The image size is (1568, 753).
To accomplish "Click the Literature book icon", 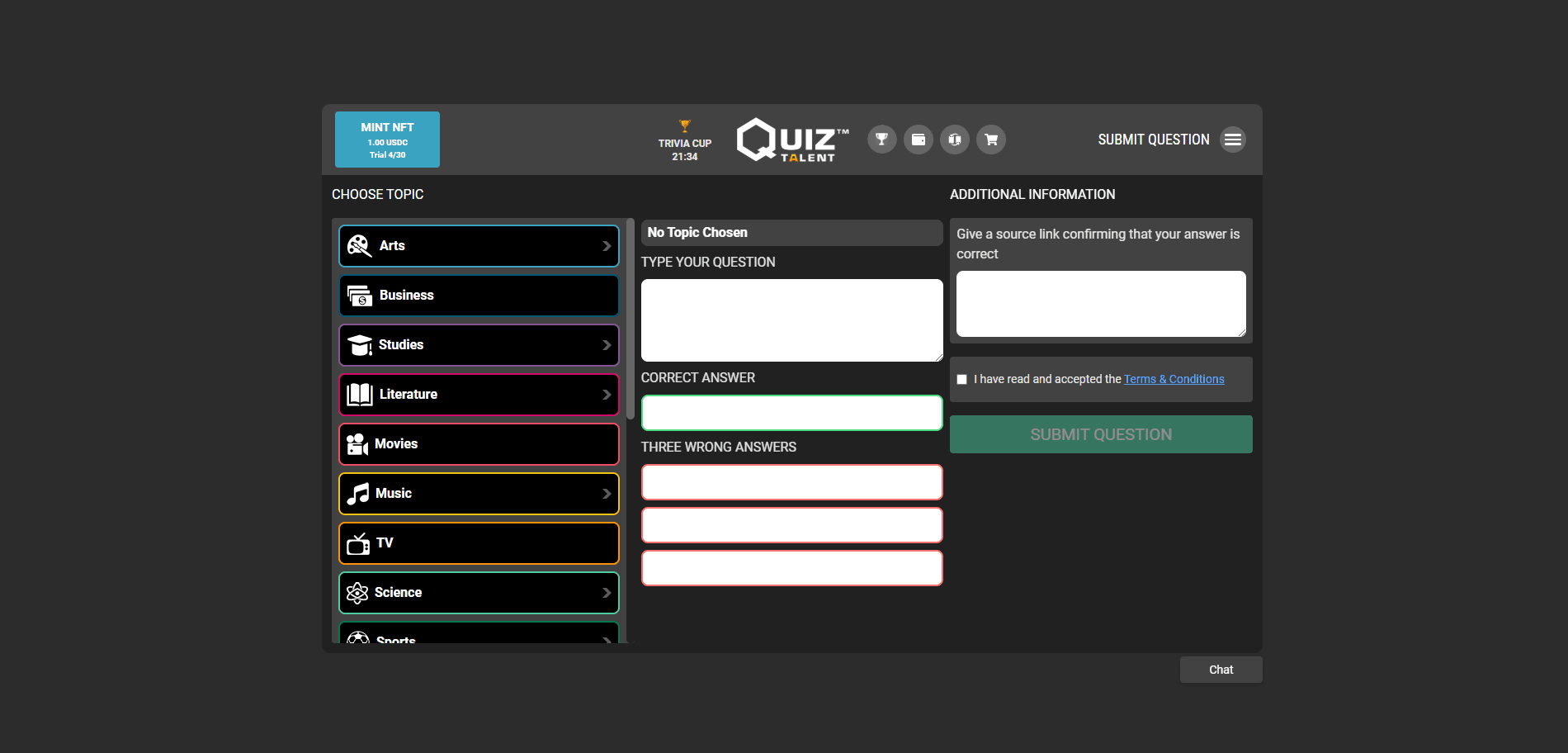I will pyautogui.click(x=360, y=395).
